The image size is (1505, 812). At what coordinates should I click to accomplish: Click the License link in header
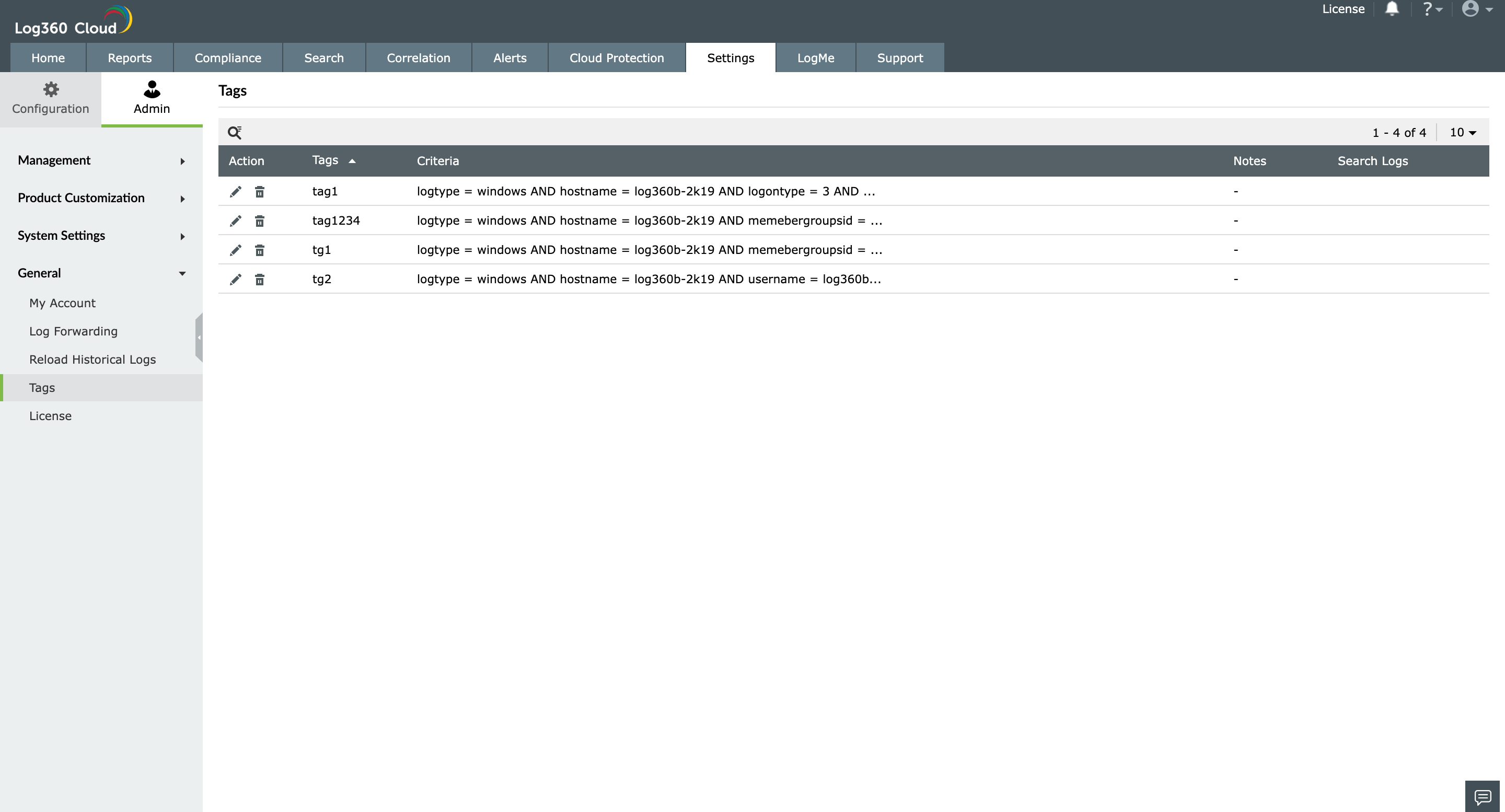click(x=1342, y=9)
